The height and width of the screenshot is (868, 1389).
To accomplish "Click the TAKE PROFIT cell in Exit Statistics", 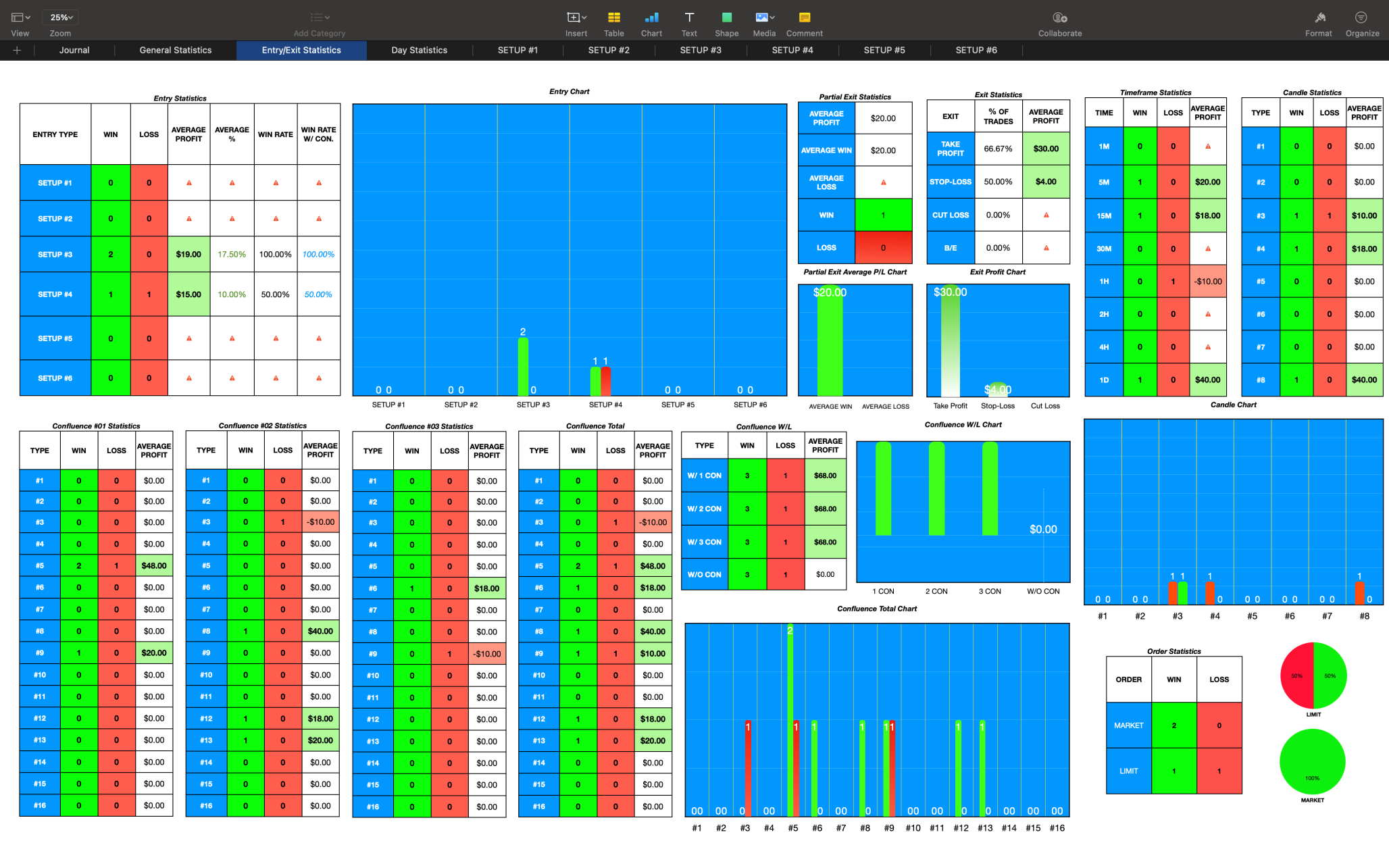I will point(950,149).
